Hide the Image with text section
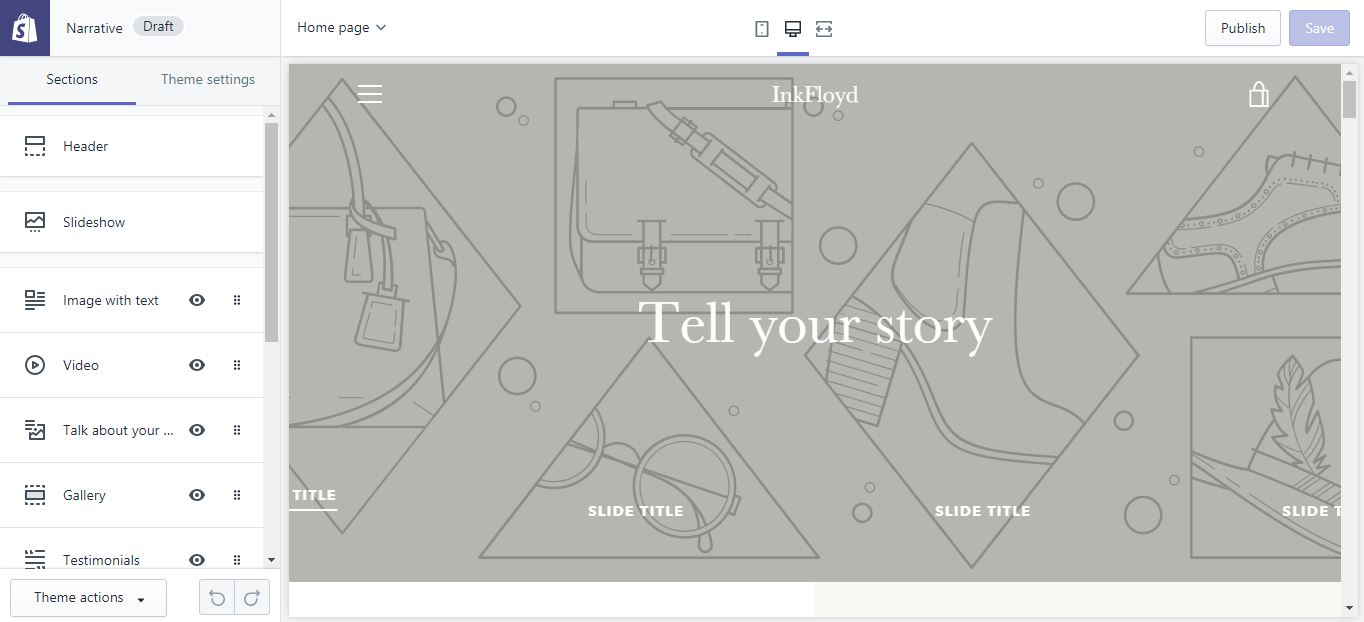 197,300
